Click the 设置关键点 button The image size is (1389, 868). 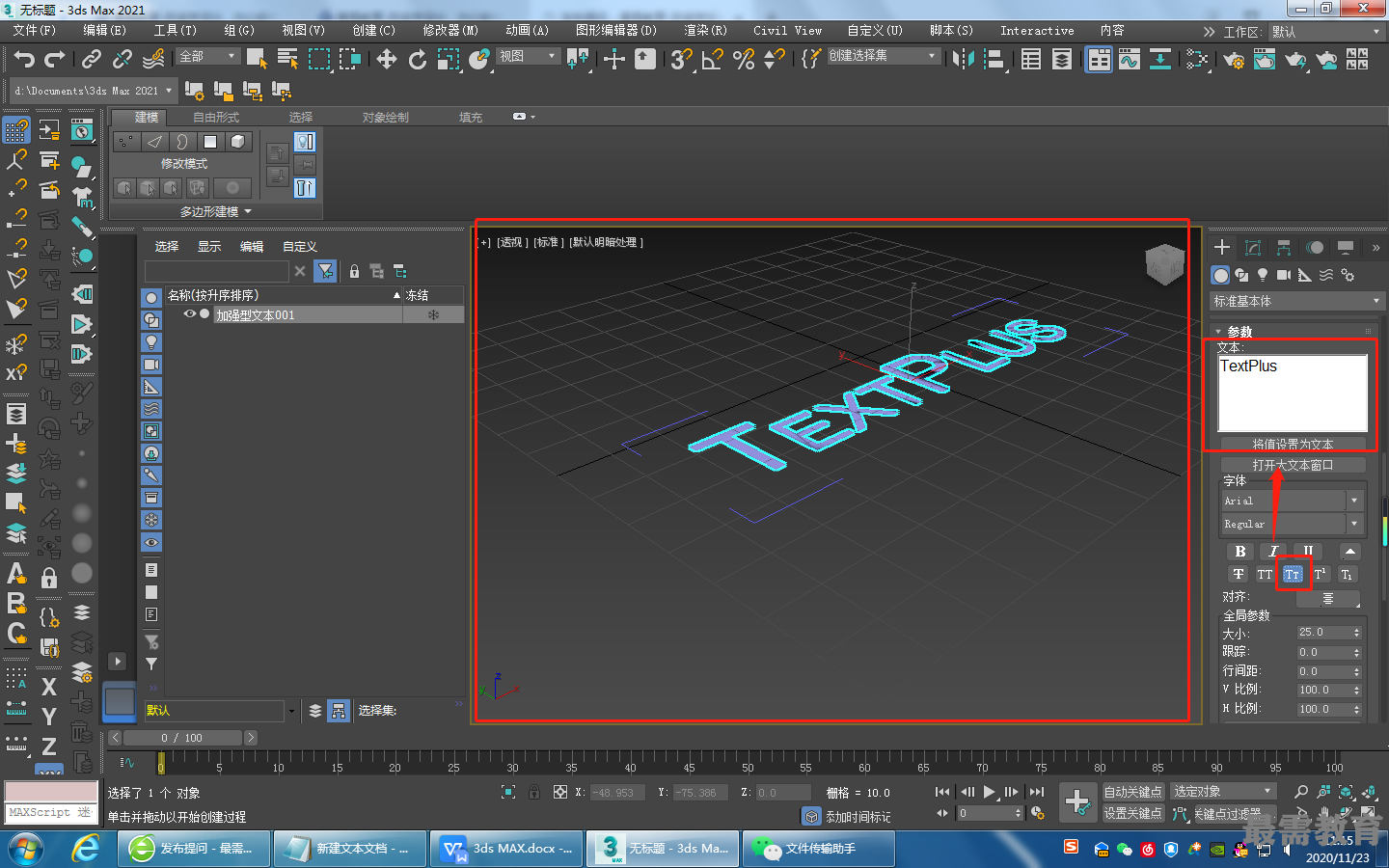click(1132, 813)
